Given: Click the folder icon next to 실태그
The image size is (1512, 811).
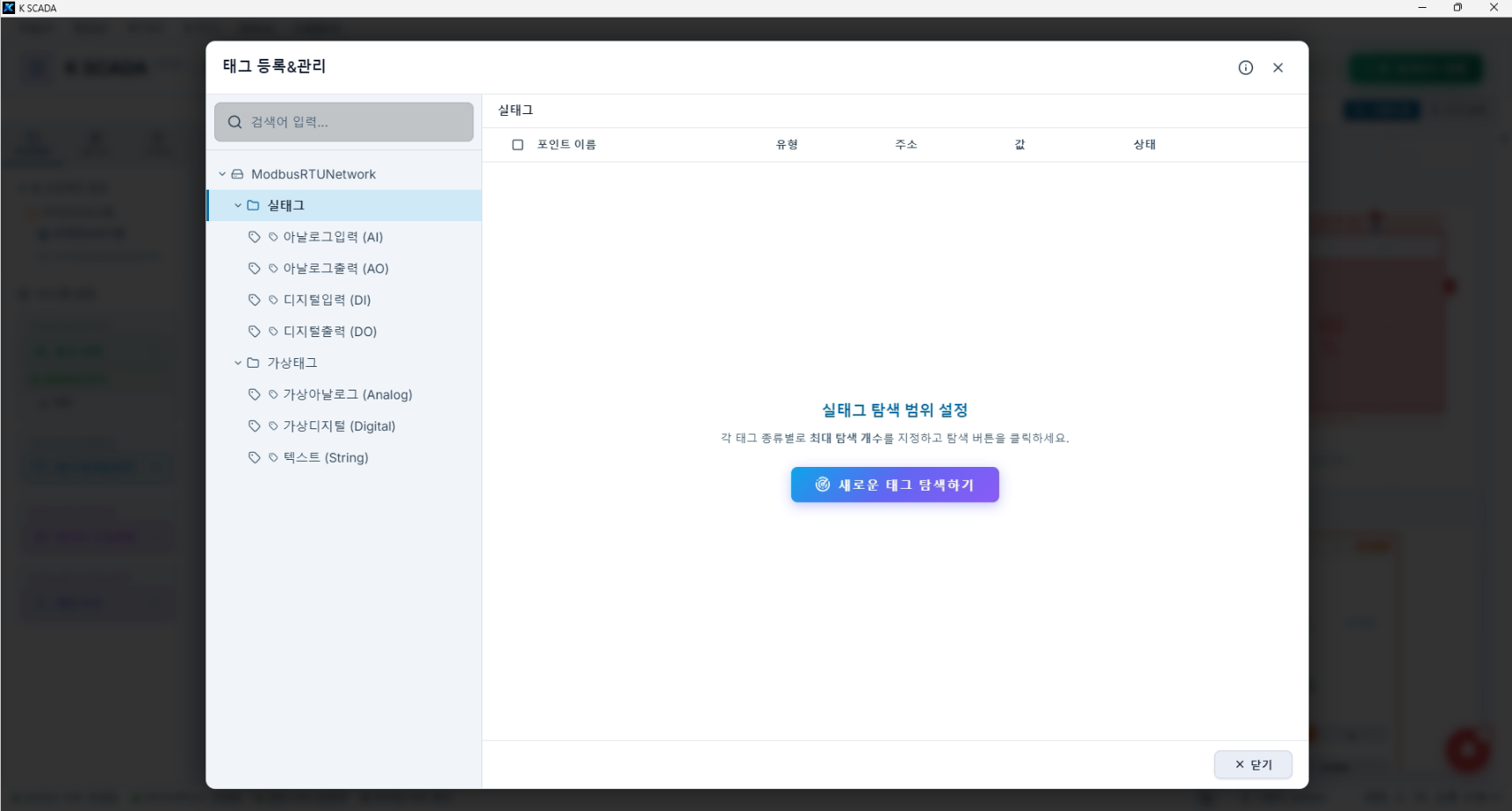Looking at the screenshot, I should (253, 205).
